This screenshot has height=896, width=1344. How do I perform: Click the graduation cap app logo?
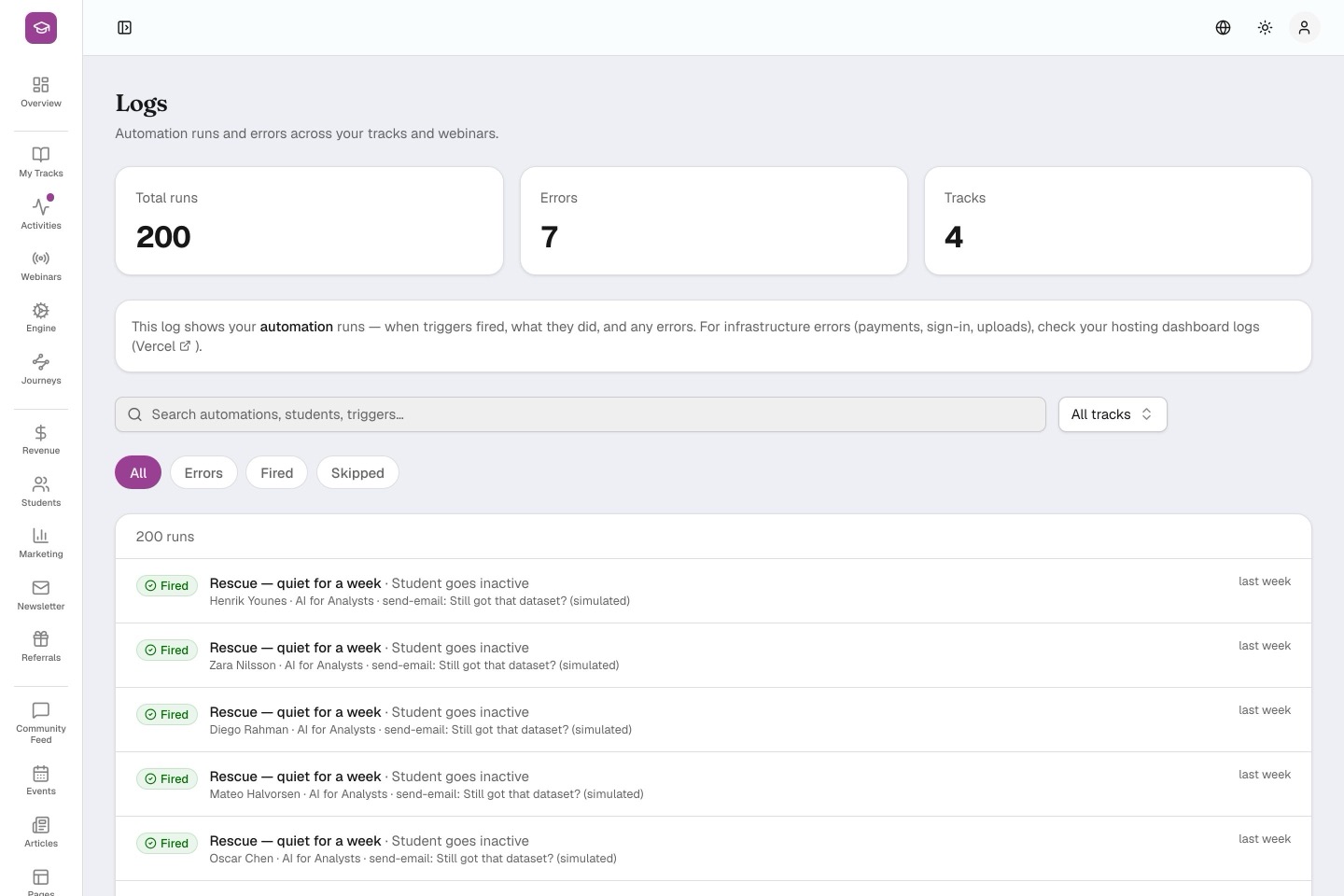click(x=41, y=28)
